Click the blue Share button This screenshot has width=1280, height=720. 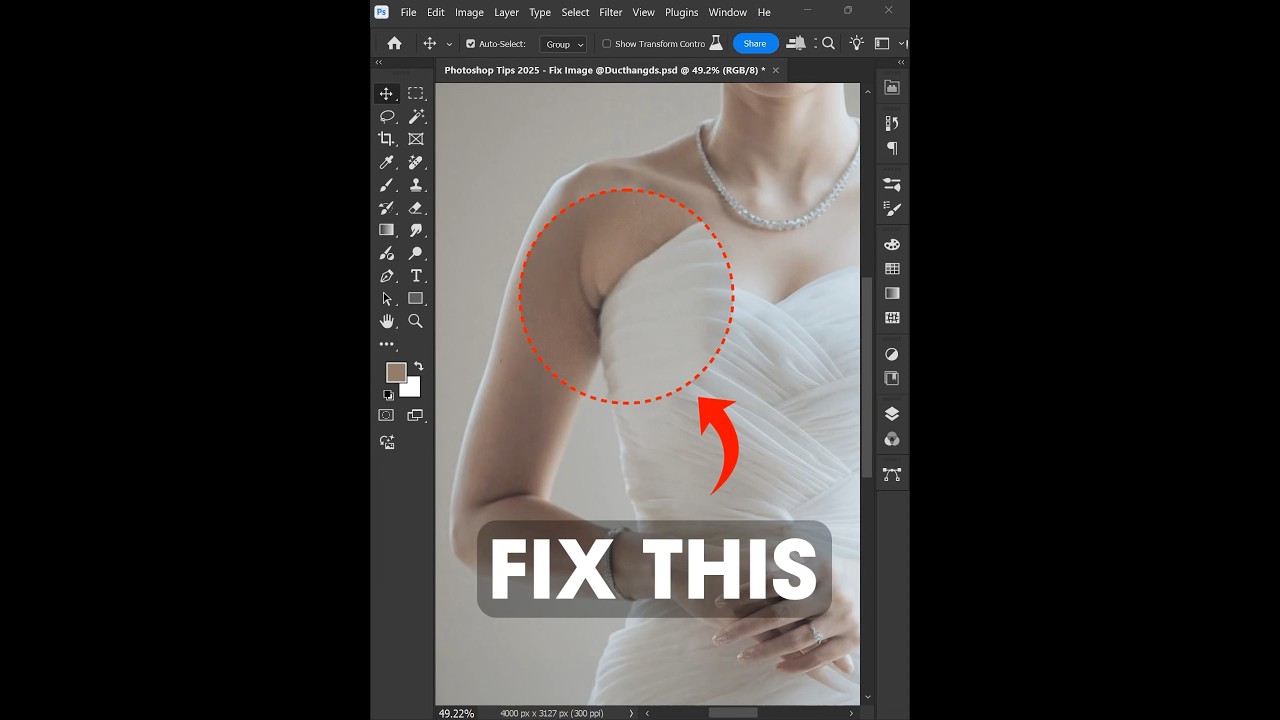click(755, 44)
